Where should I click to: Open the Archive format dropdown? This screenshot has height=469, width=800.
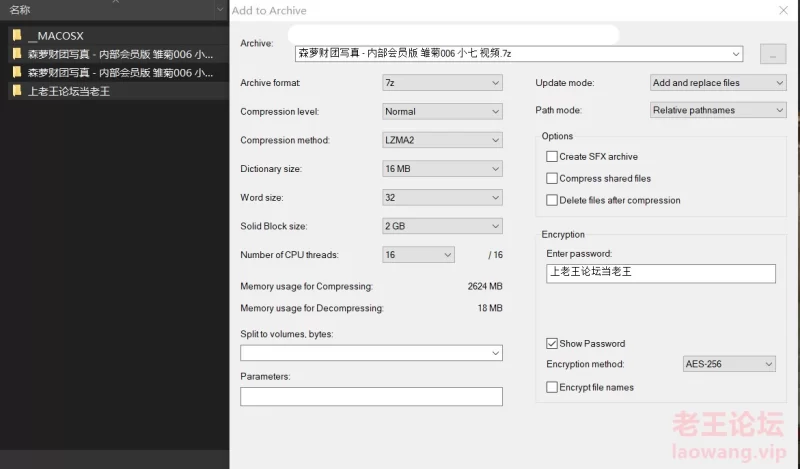[442, 83]
